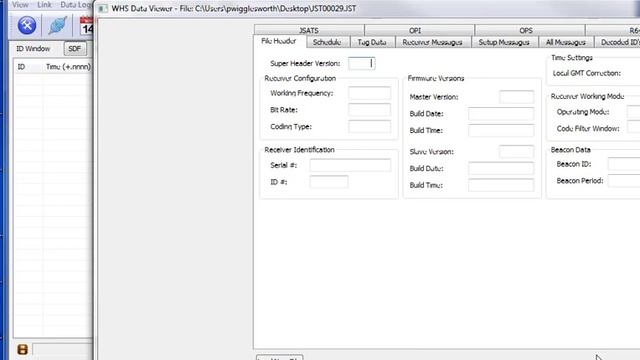
Task: Switch to the JSATS tab
Action: tap(309, 30)
